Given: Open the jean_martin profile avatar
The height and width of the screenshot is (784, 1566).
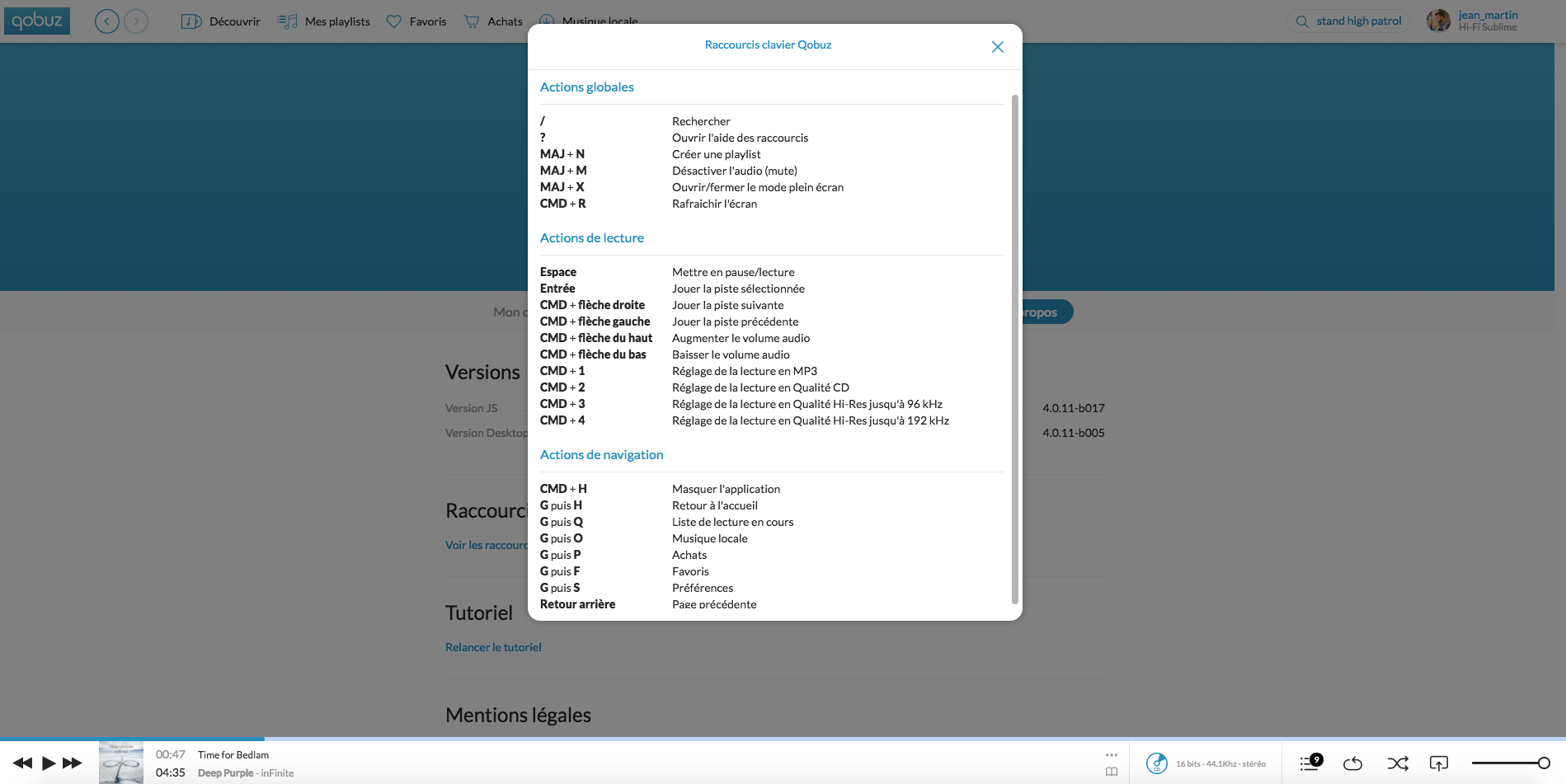Looking at the screenshot, I should coord(1438,21).
